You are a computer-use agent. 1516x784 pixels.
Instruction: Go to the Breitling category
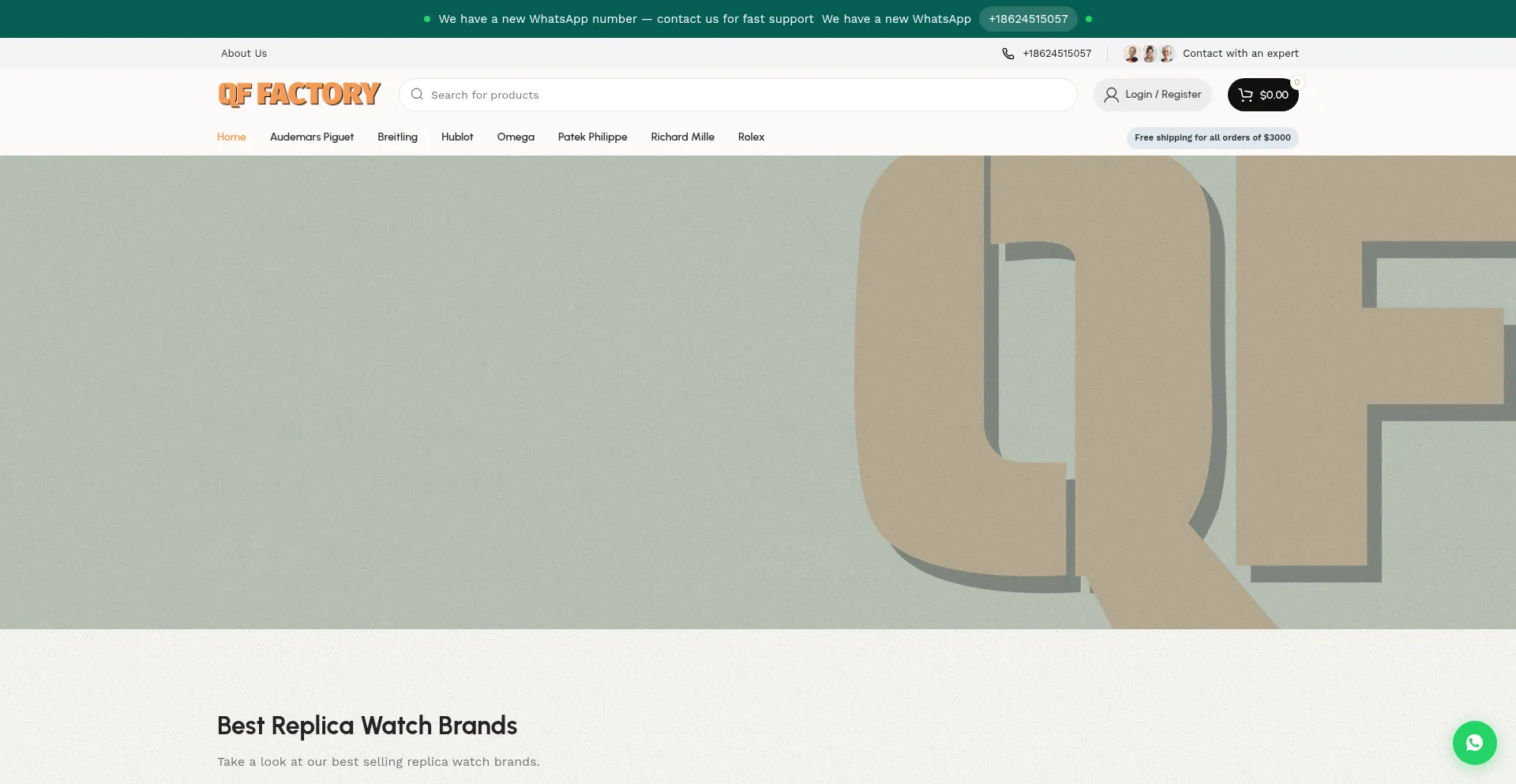[397, 137]
